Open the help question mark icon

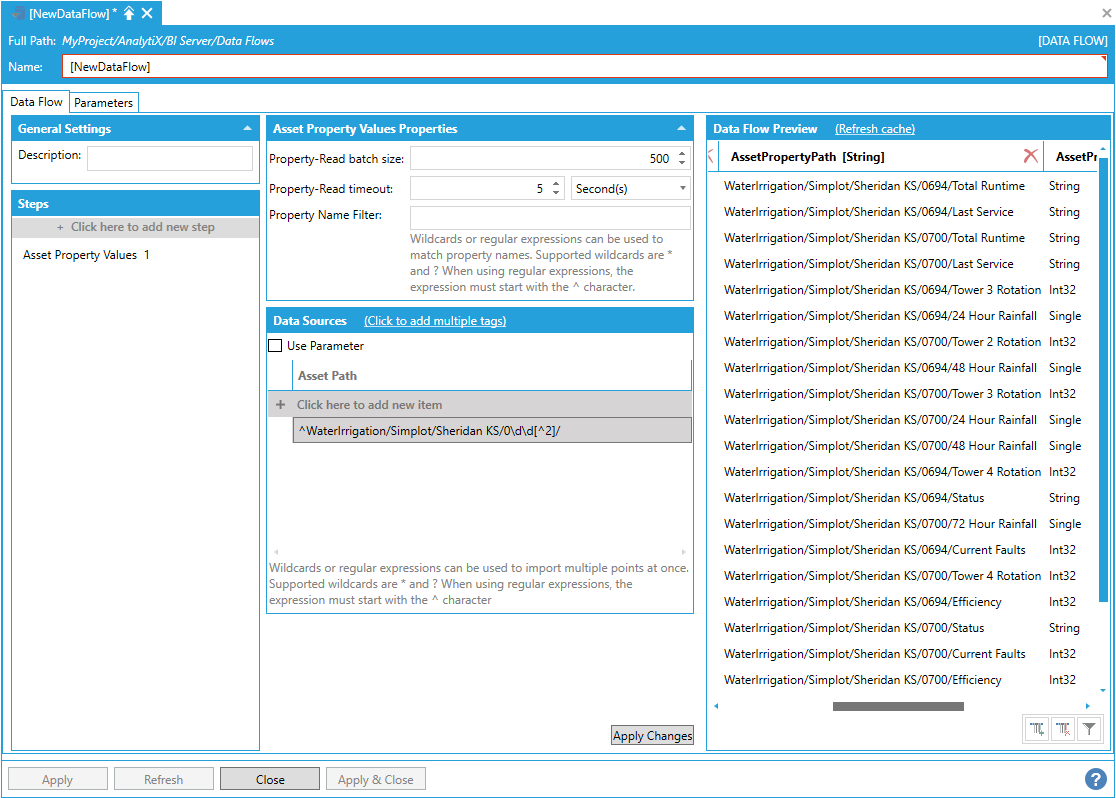click(1095, 779)
